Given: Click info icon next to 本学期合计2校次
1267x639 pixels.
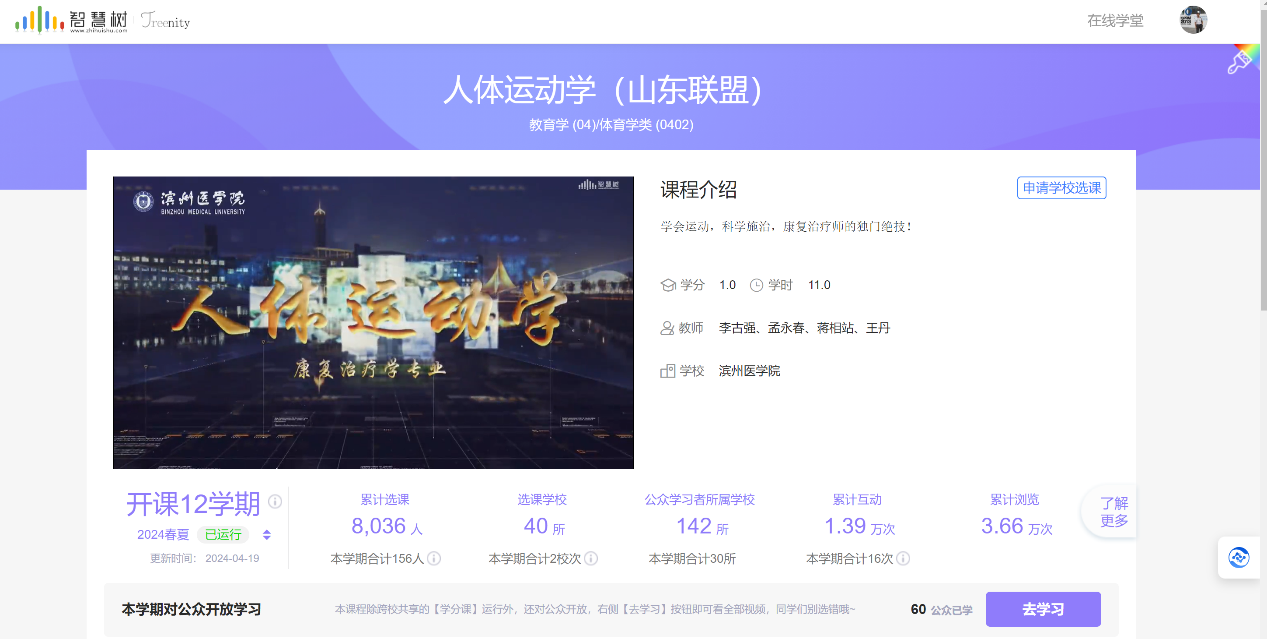Looking at the screenshot, I should point(591,559).
